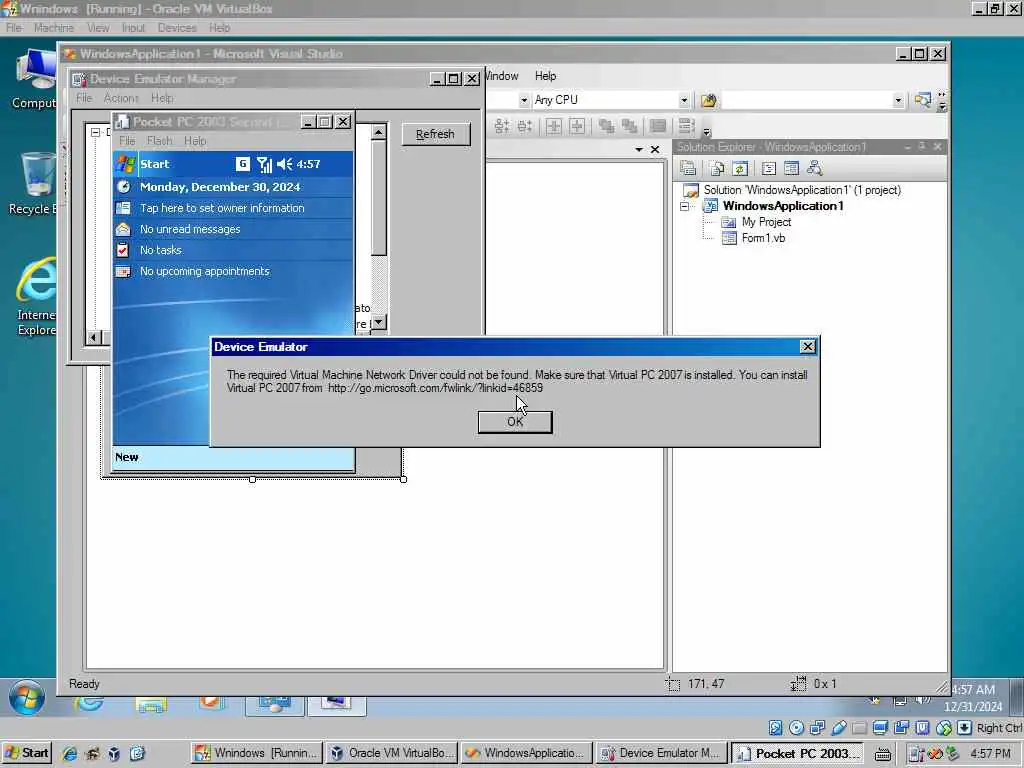
Task: Click the Pocket PC speaker volume icon
Action: [x=284, y=164]
